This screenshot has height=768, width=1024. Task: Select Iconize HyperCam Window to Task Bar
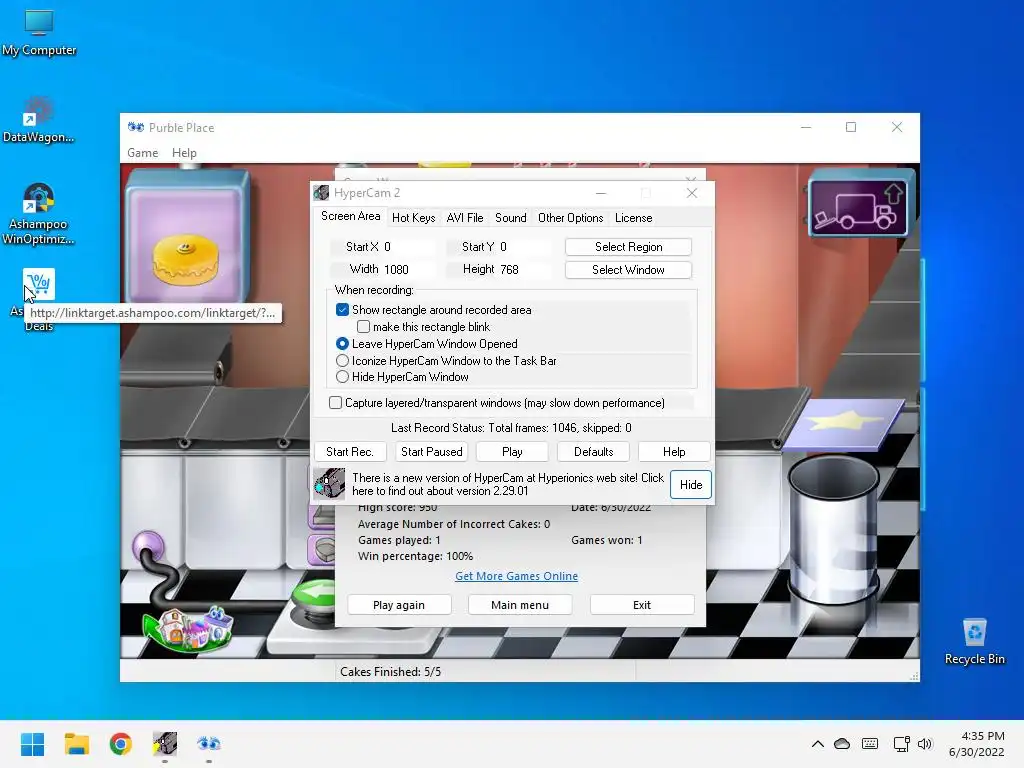click(x=342, y=360)
